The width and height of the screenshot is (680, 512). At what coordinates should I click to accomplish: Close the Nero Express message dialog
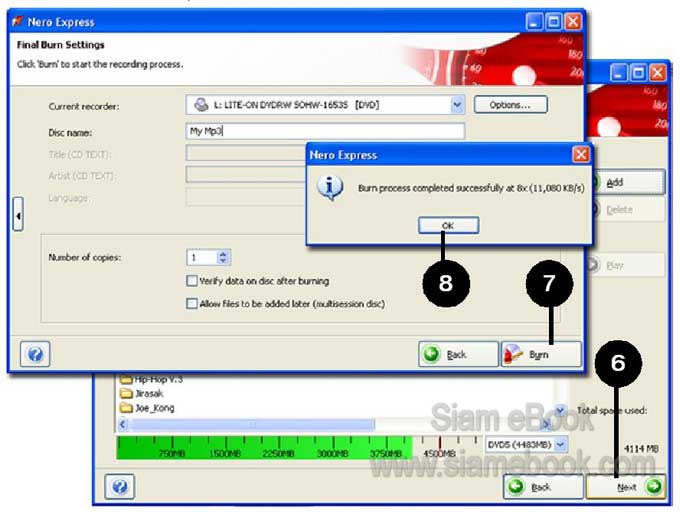coord(581,154)
